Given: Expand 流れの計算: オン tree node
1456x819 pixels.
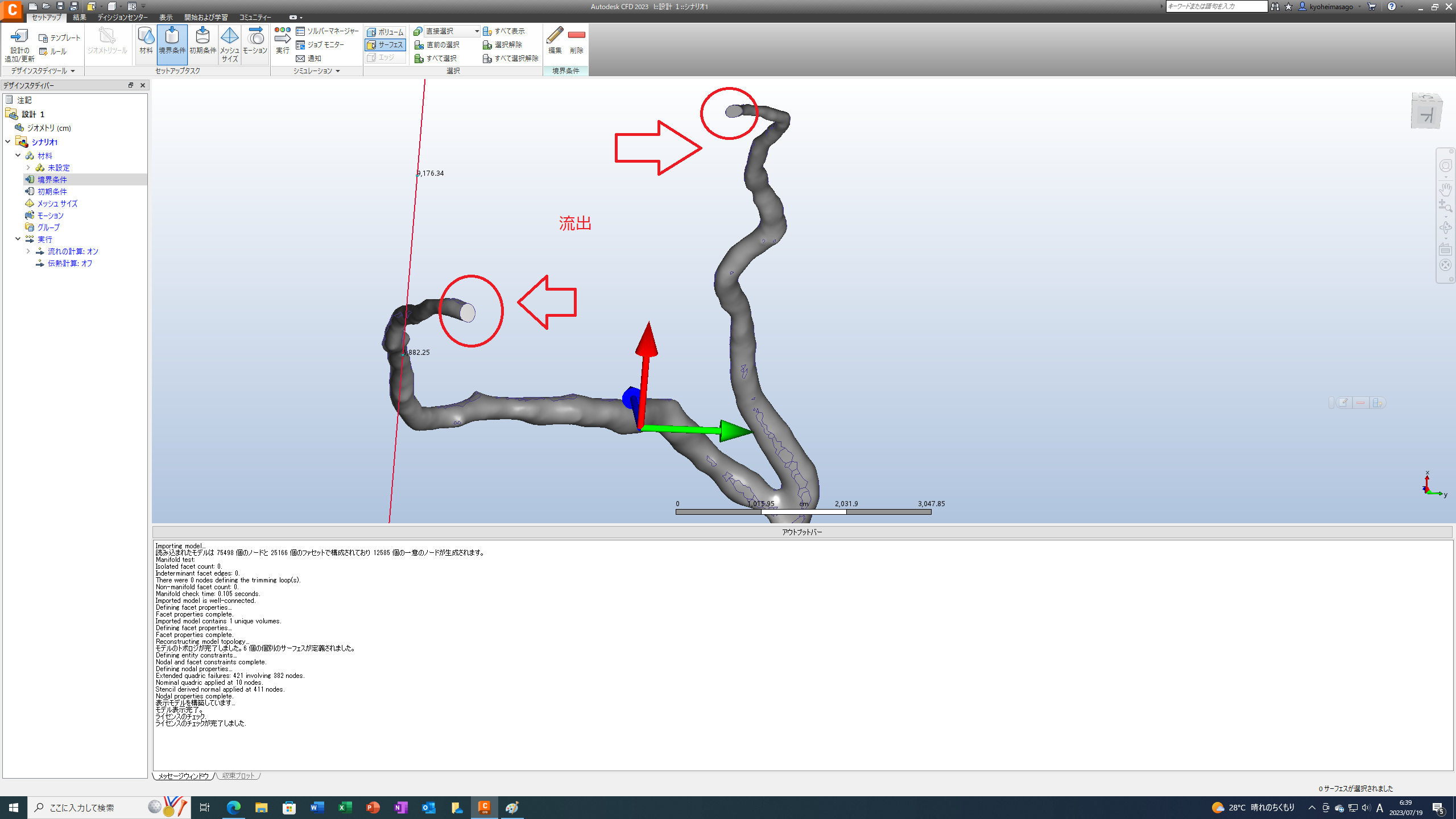Looking at the screenshot, I should click(28, 251).
